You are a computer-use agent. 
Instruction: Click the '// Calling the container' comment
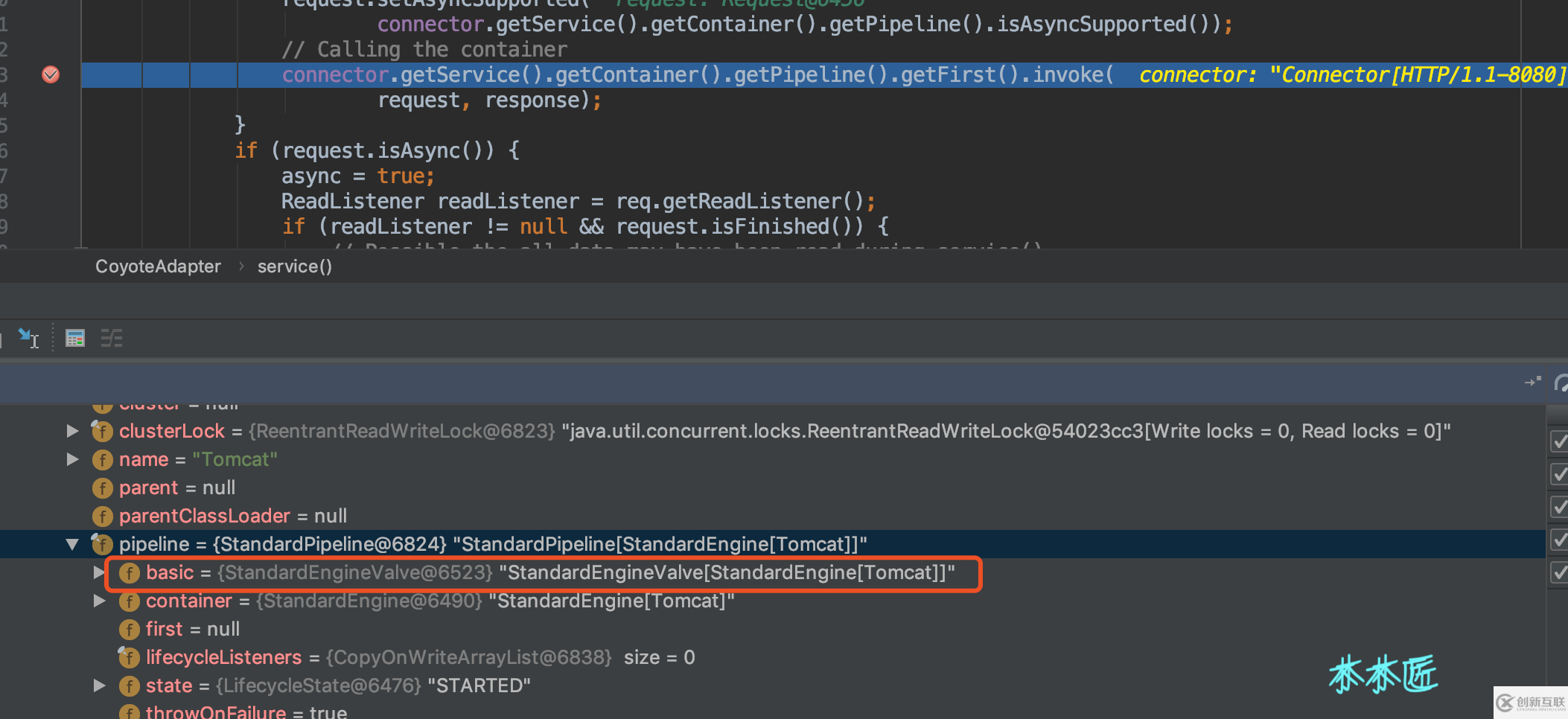pyautogui.click(x=424, y=49)
